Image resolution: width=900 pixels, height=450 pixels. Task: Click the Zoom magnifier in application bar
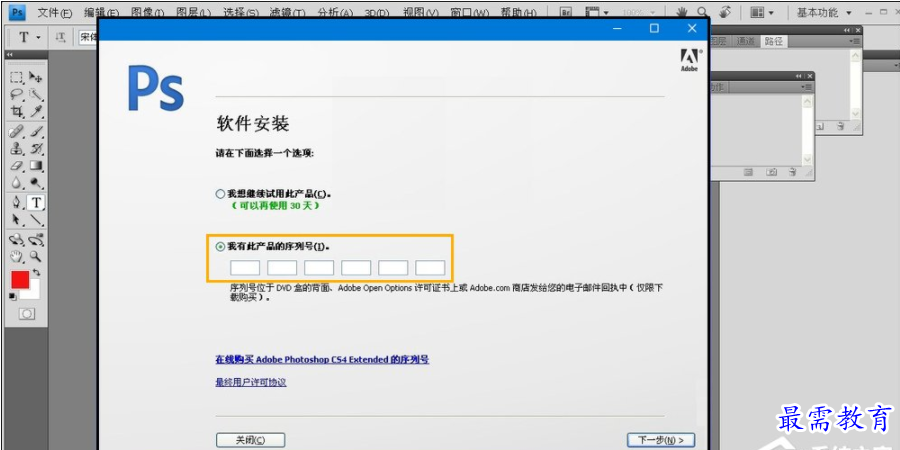[x=703, y=12]
